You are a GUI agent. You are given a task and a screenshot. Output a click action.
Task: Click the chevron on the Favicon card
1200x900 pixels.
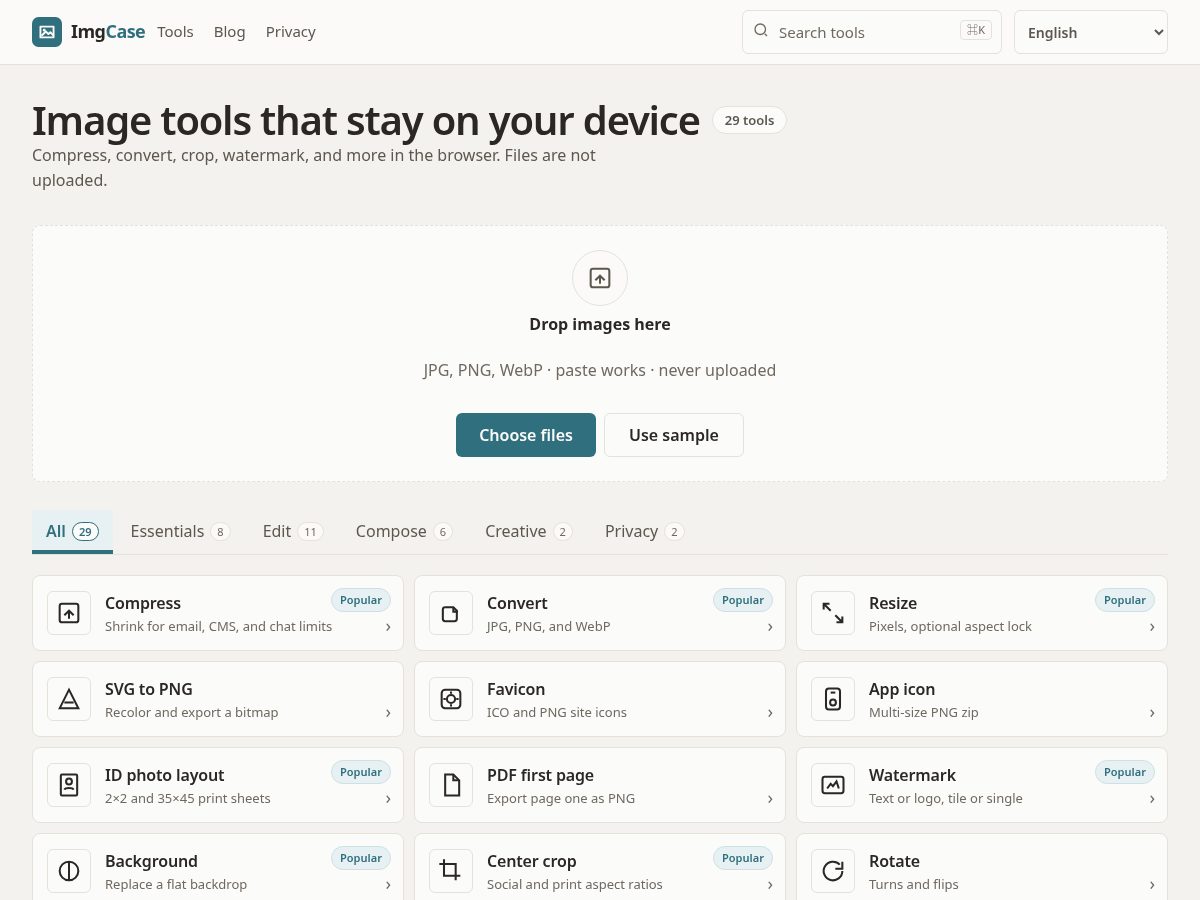point(770,713)
